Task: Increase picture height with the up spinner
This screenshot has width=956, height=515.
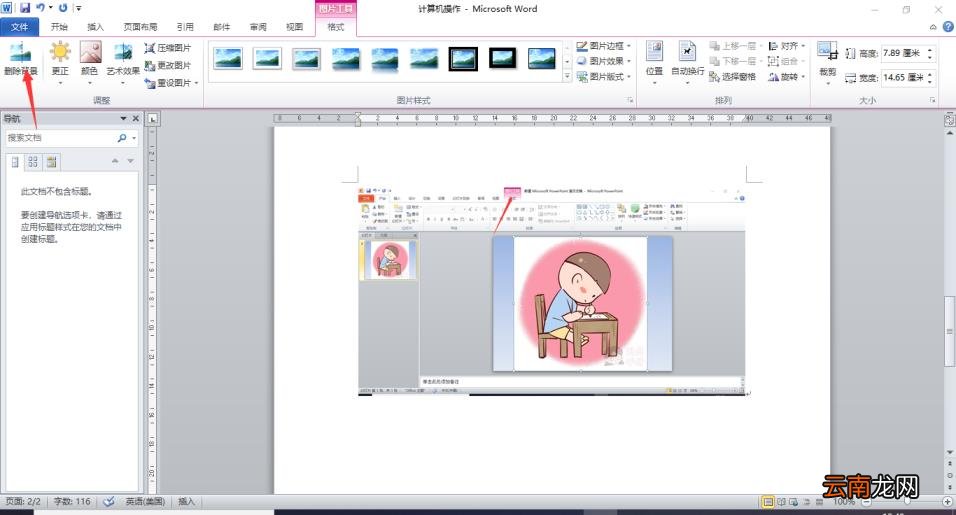Action: point(930,50)
